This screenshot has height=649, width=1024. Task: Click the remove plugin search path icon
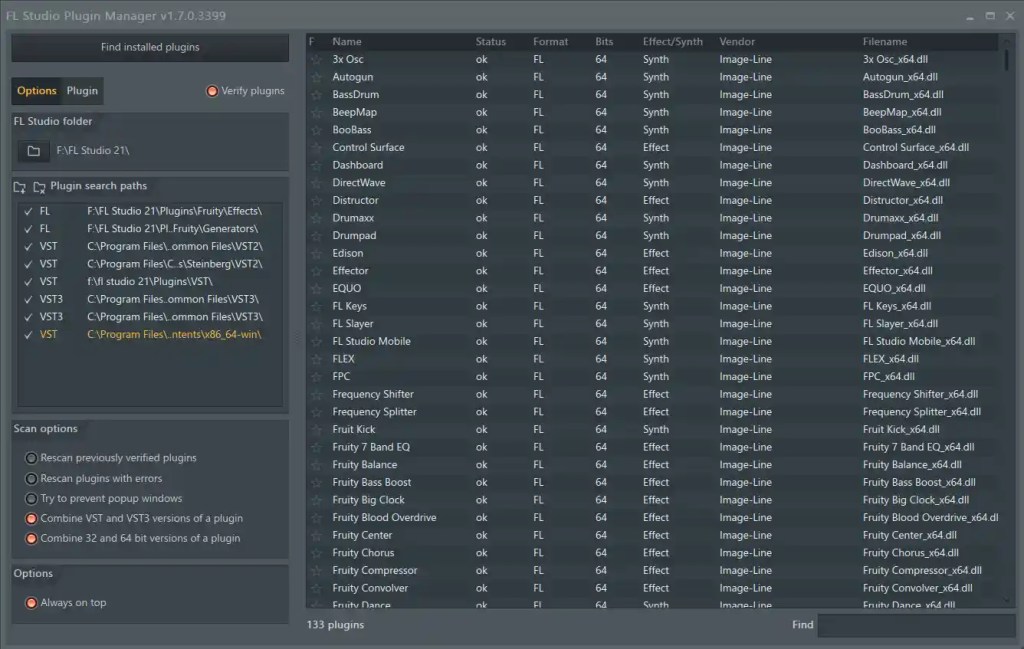point(39,187)
